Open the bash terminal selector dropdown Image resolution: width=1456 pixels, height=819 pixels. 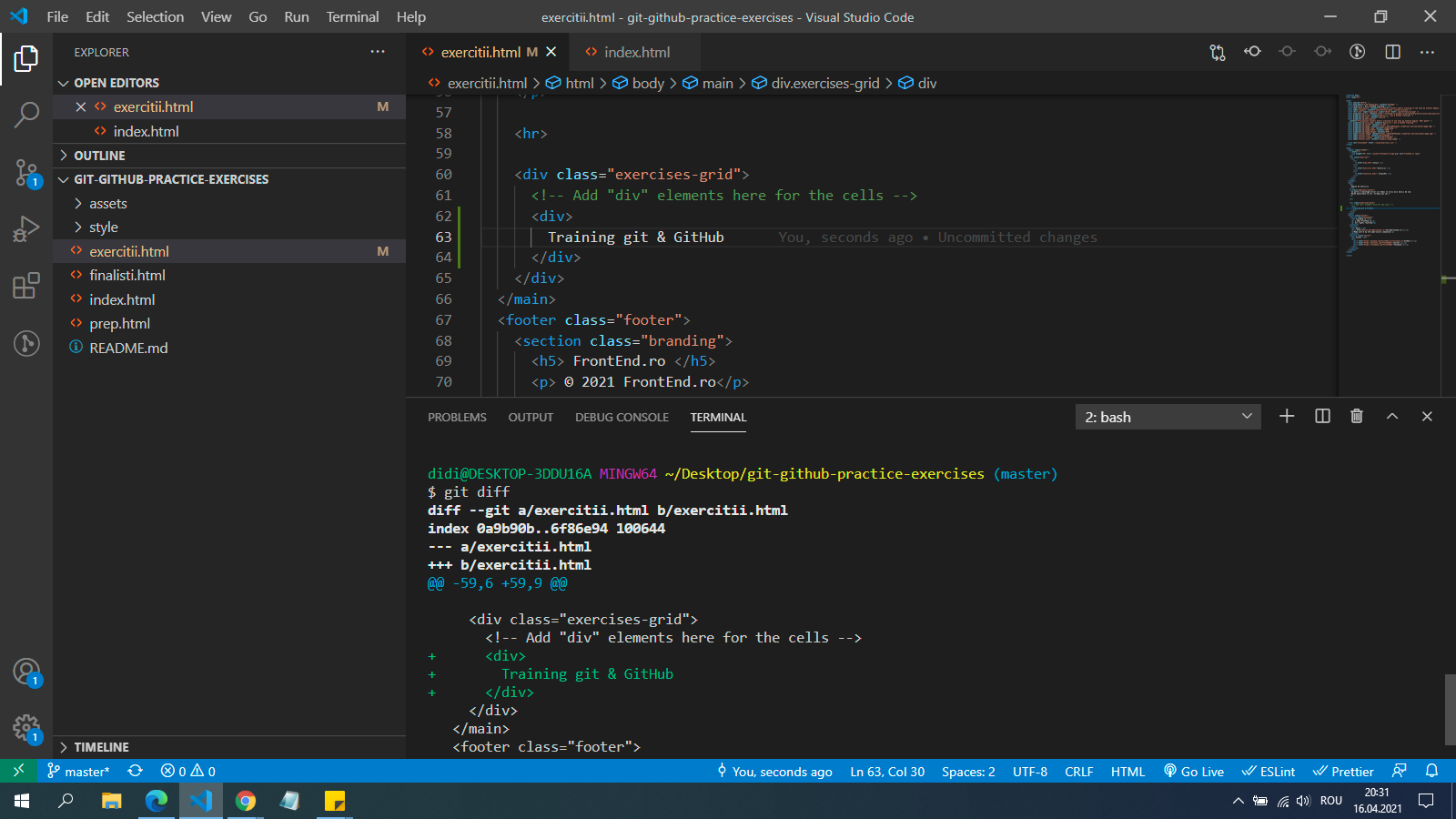coord(1168,417)
